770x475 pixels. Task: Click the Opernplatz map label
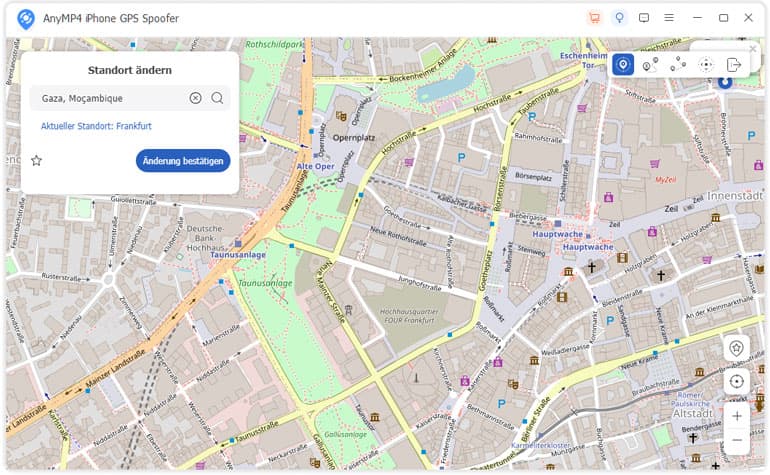point(354,138)
